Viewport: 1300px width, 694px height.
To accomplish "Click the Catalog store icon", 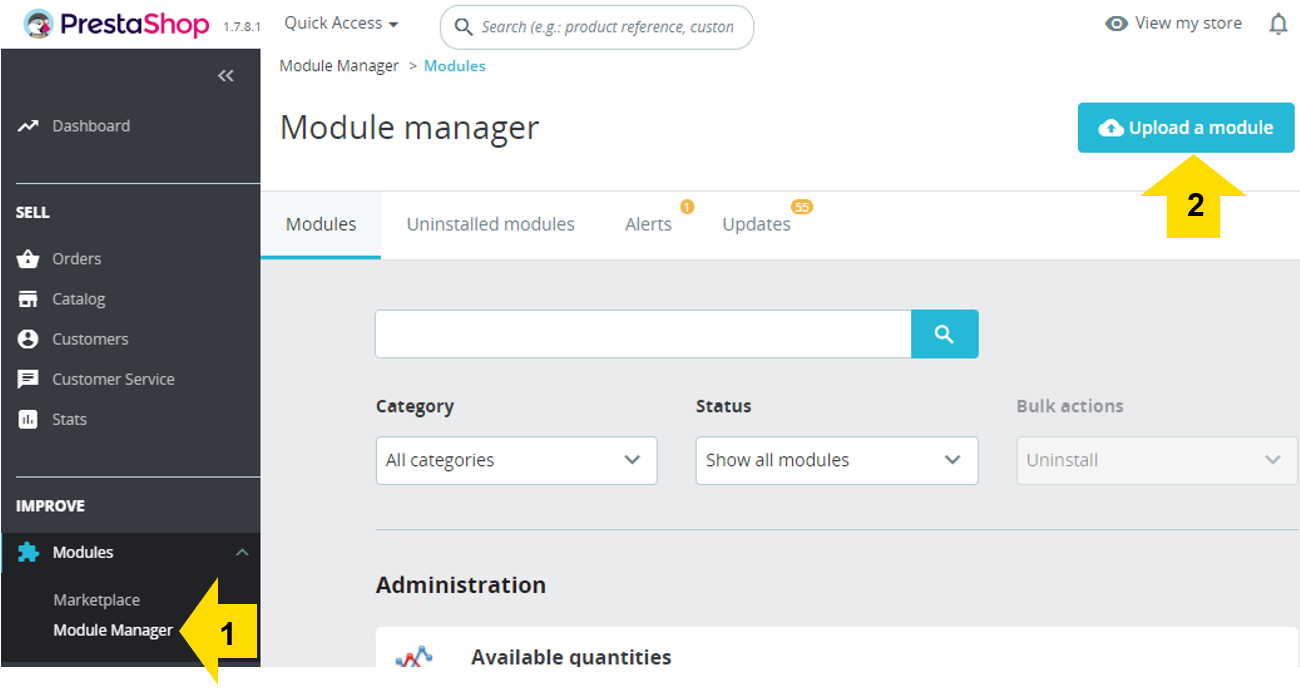I will (x=28, y=299).
